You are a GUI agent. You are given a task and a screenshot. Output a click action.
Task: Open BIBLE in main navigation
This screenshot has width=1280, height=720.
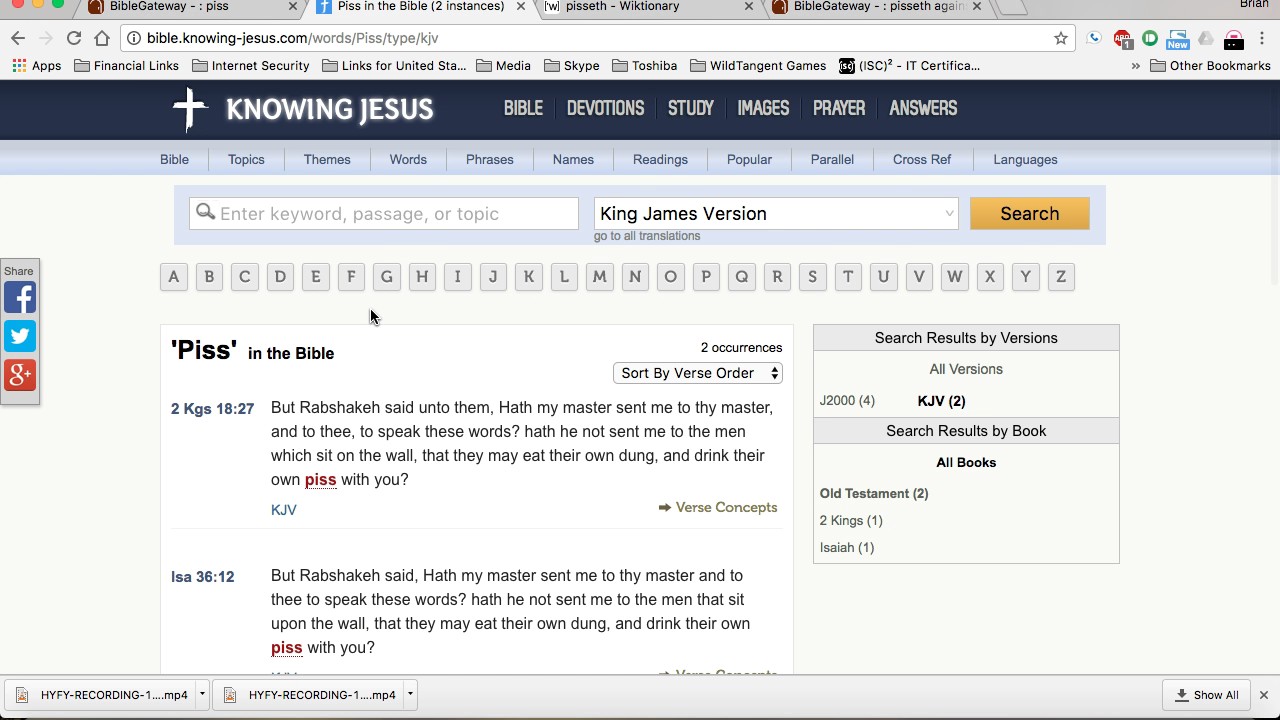pos(523,108)
